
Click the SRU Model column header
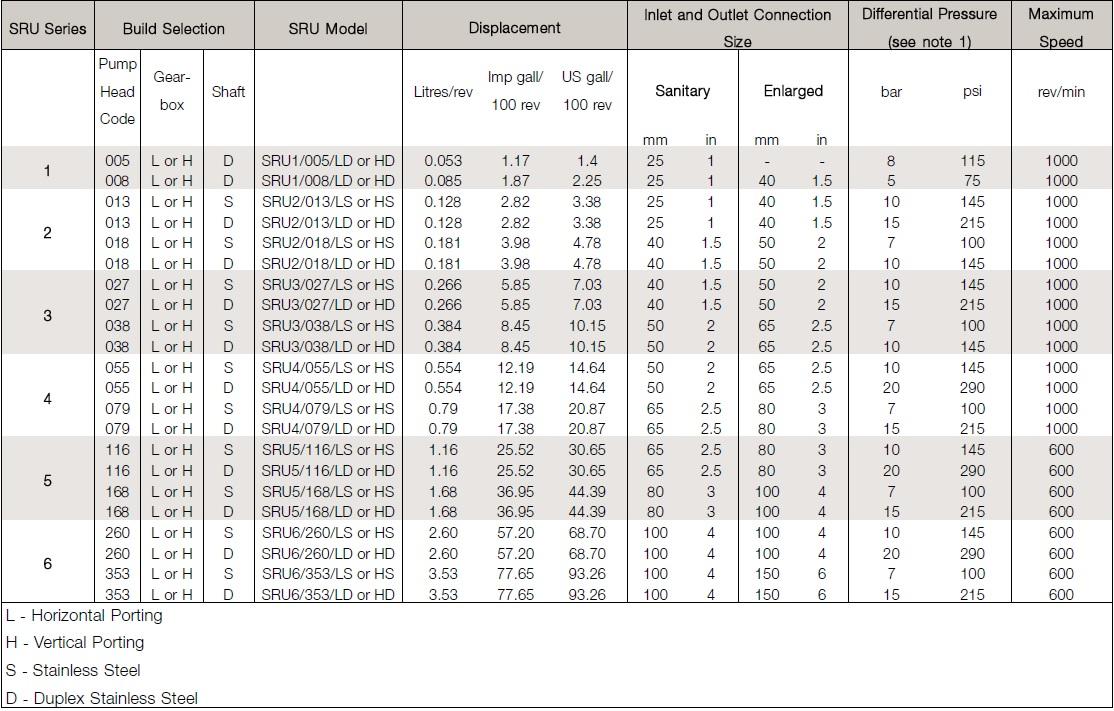[x=328, y=29]
